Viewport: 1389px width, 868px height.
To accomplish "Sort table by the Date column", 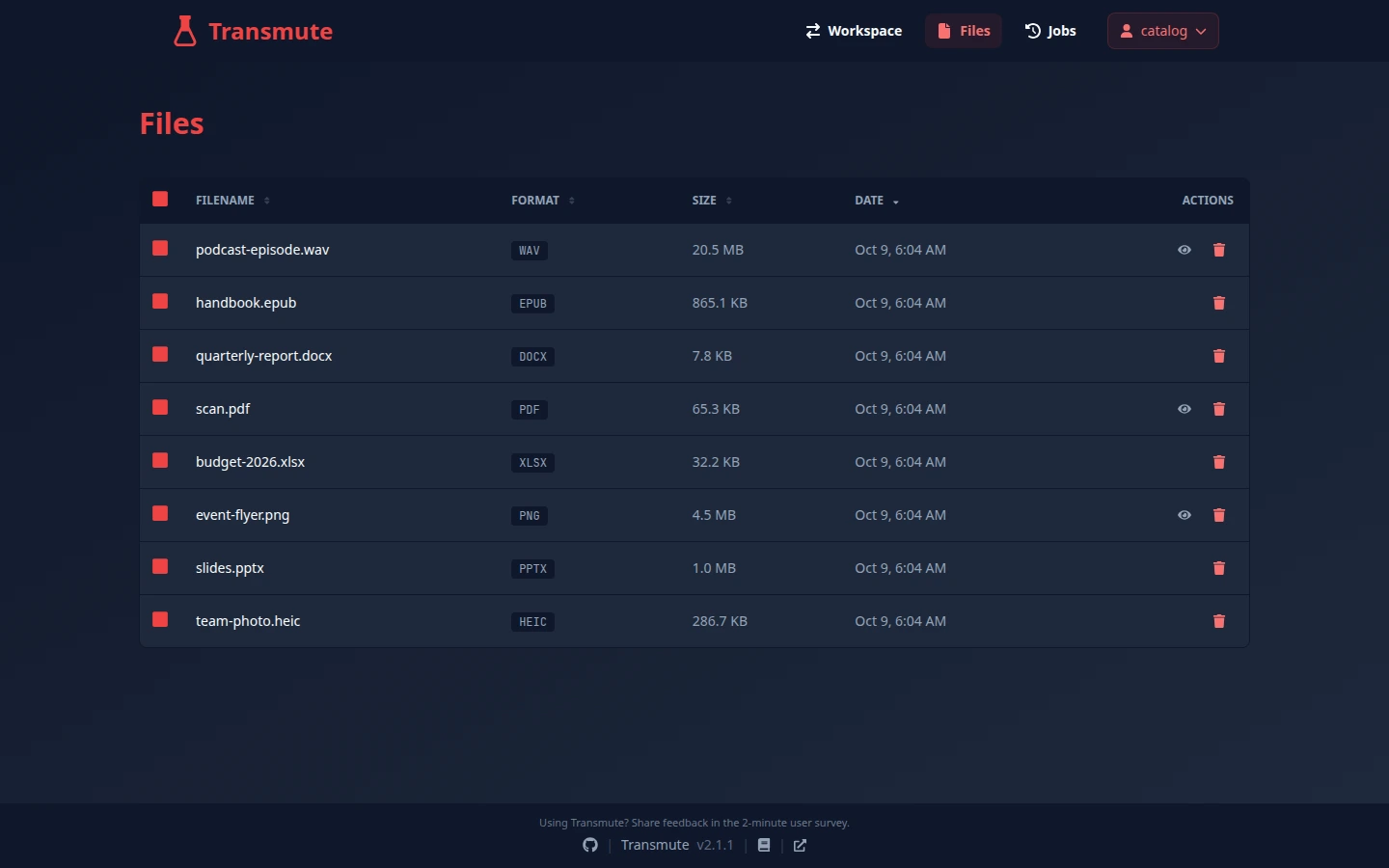I will pos(877,201).
